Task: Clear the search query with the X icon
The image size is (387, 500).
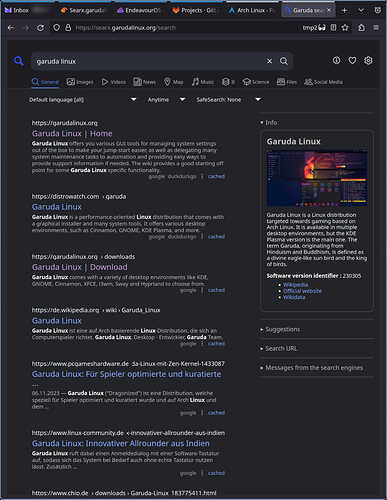Action: [269, 61]
